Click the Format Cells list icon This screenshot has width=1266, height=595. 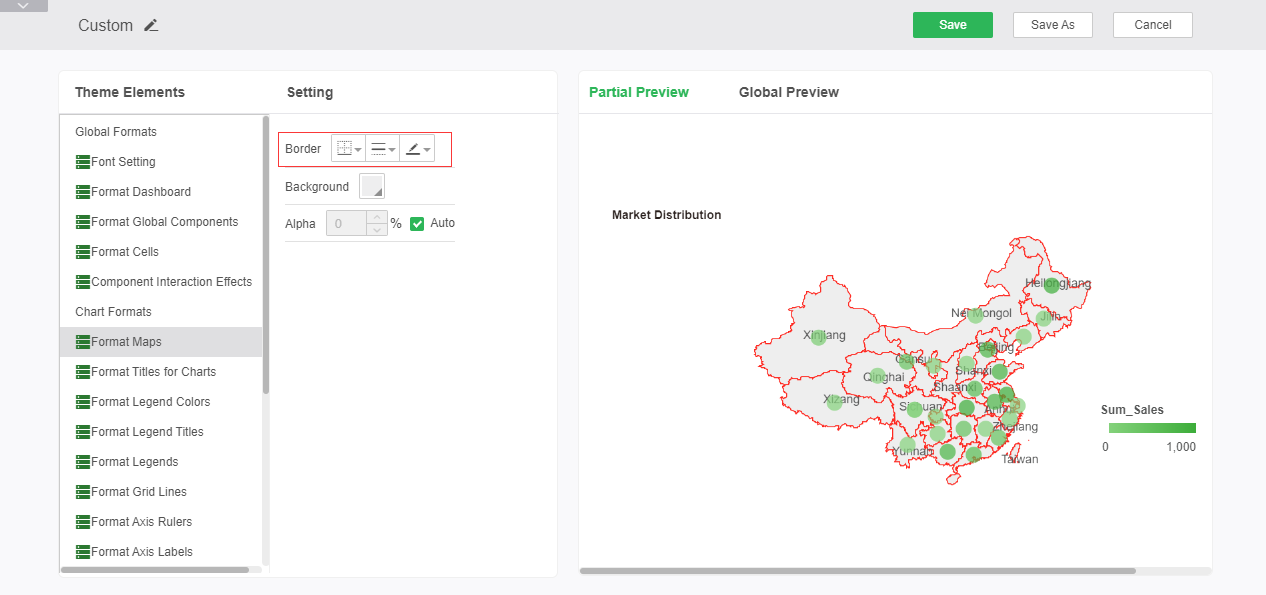point(83,252)
